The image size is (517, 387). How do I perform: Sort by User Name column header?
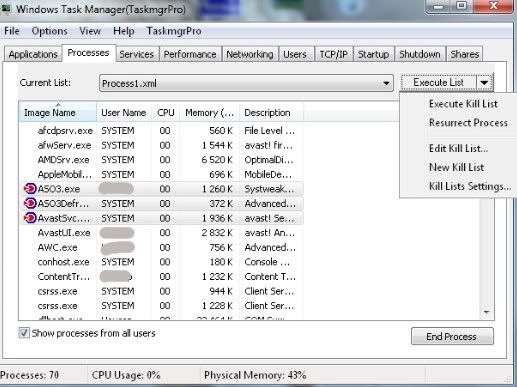[x=123, y=112]
